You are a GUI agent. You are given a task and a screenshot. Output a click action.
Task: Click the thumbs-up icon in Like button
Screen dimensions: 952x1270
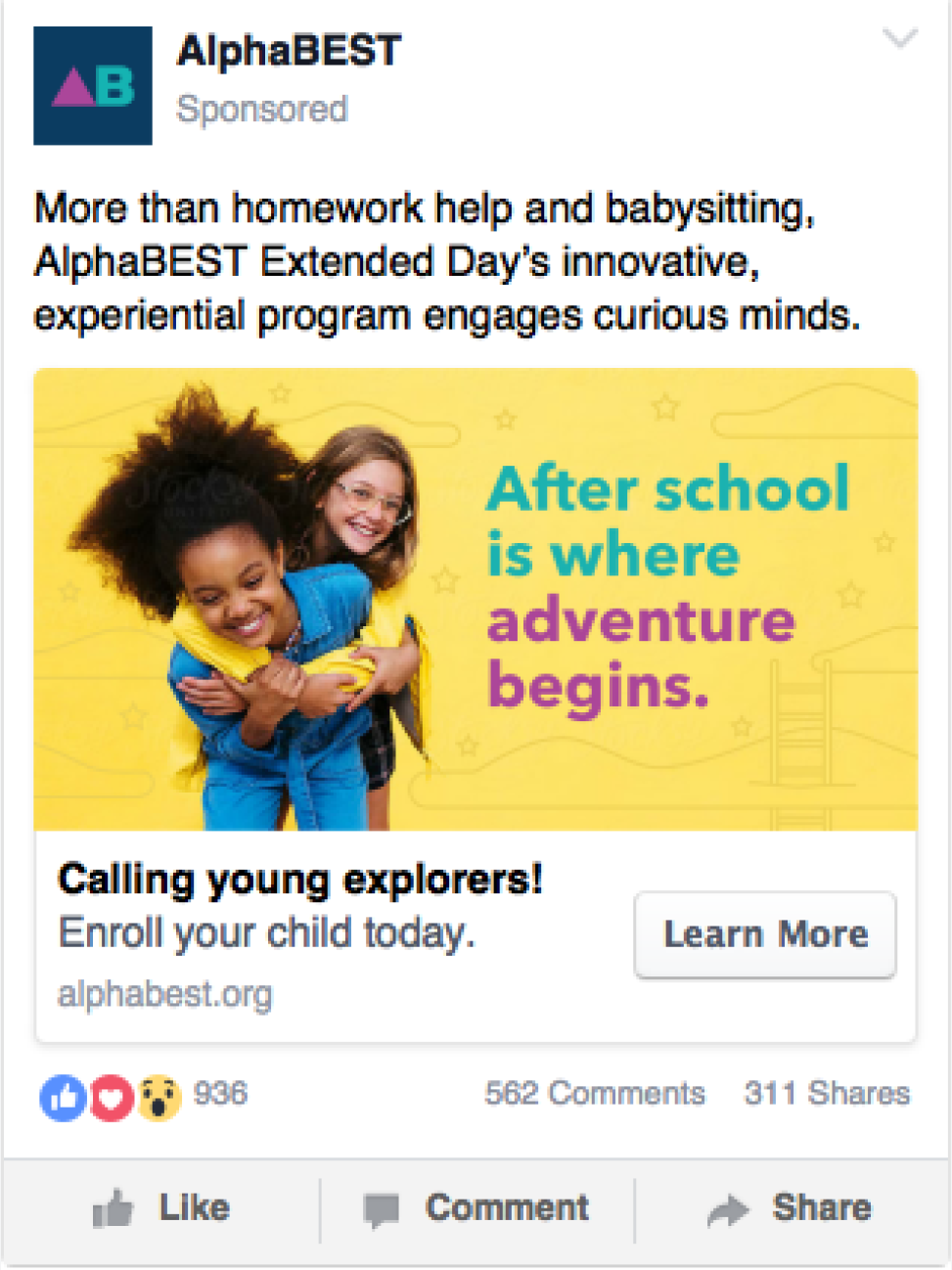(113, 1207)
